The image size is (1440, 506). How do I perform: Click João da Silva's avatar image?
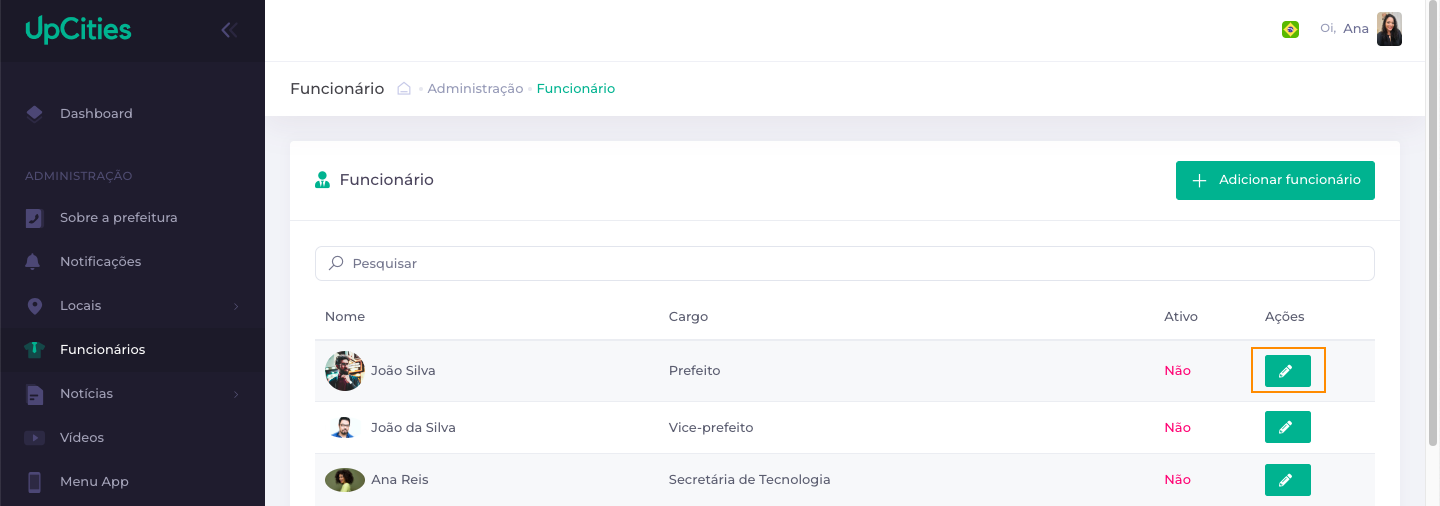(343, 427)
